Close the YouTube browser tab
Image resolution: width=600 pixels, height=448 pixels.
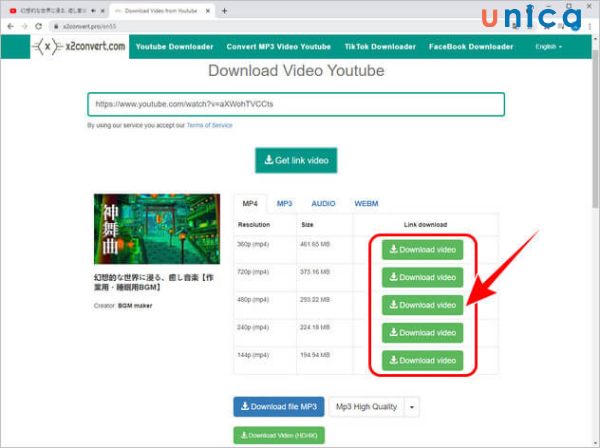(x=103, y=11)
